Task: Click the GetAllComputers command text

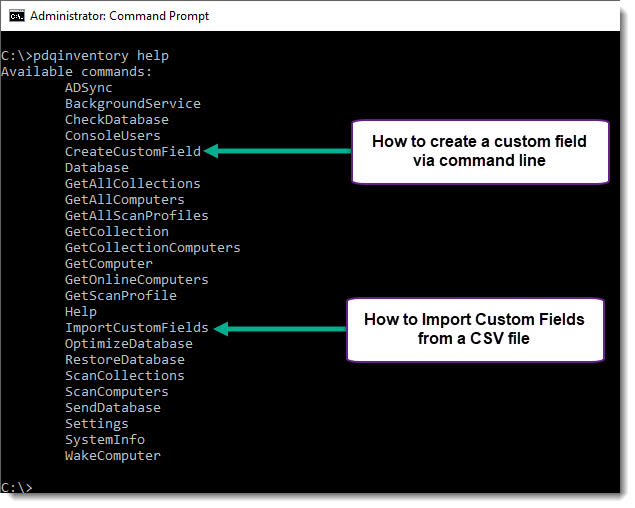Action: click(125, 200)
